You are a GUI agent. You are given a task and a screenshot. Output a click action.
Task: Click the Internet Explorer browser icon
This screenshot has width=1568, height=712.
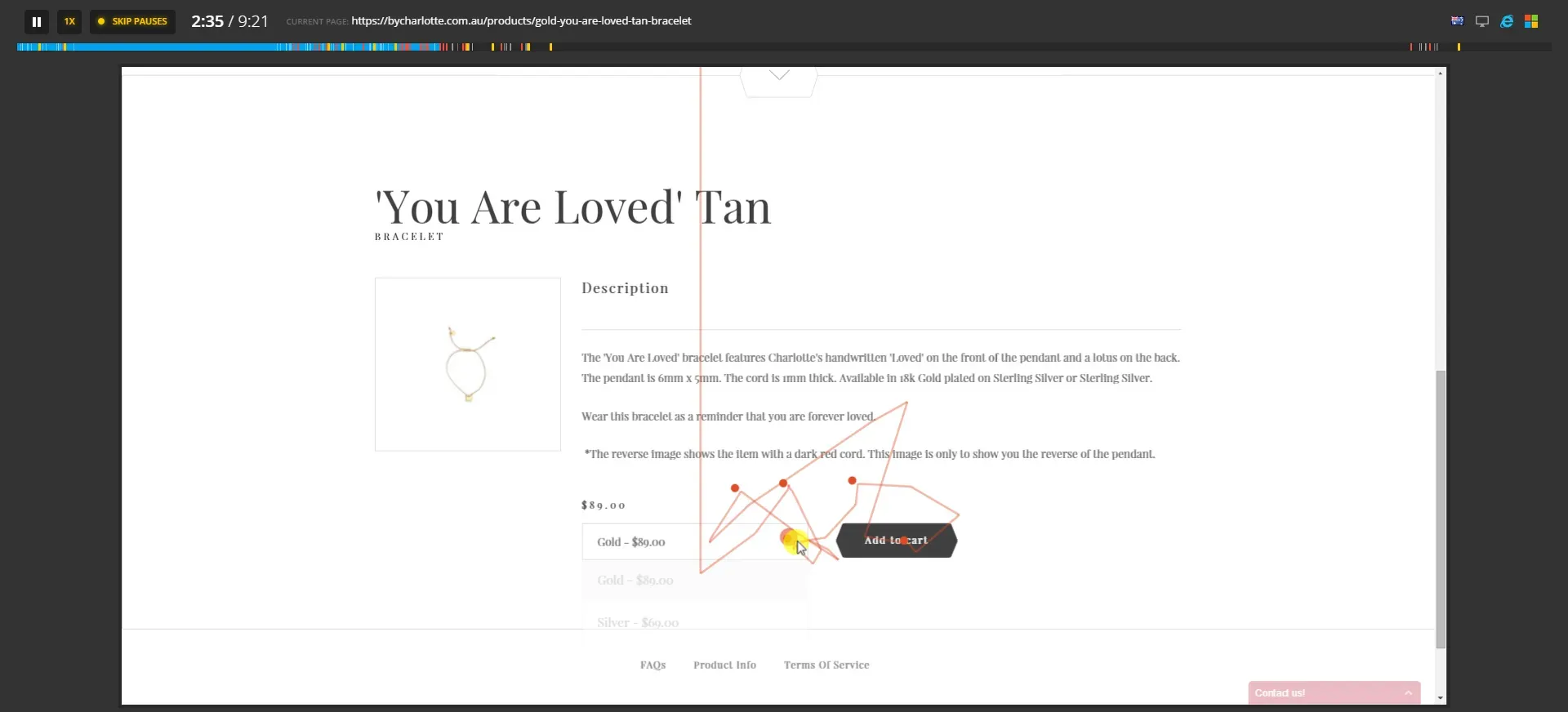coord(1507,21)
